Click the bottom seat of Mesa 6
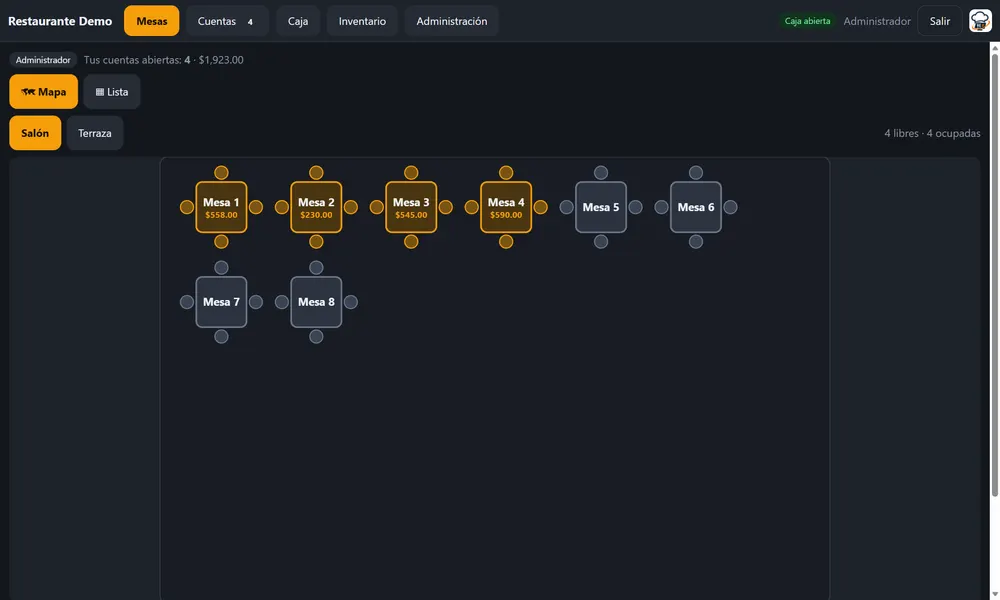 pyautogui.click(x=696, y=242)
